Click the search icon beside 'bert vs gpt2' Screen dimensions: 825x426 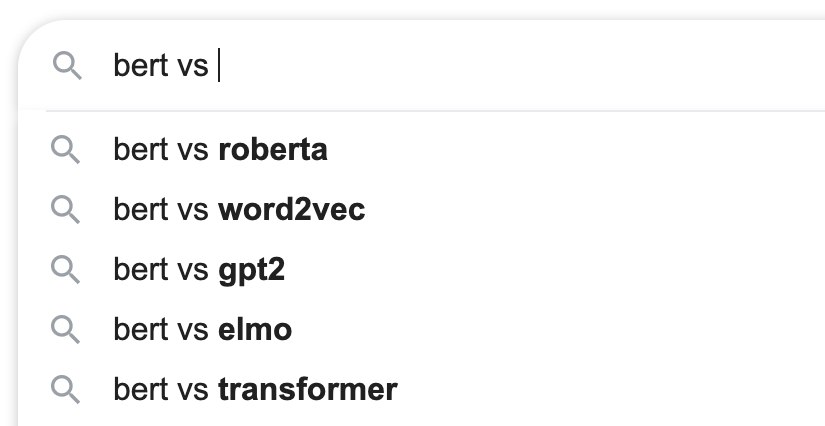point(66,270)
